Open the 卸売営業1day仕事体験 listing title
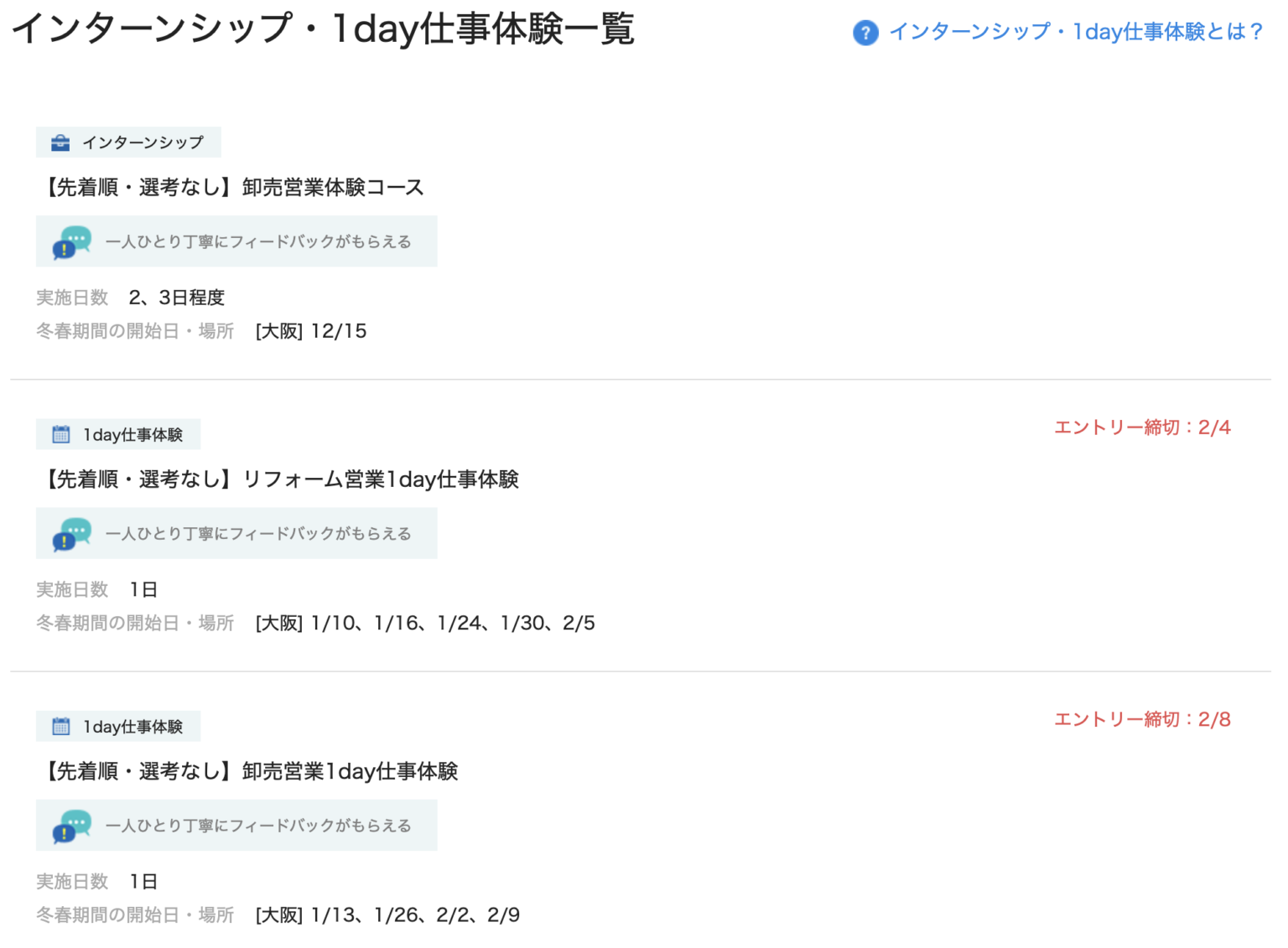The width and height of the screenshot is (1288, 948). (x=249, y=771)
